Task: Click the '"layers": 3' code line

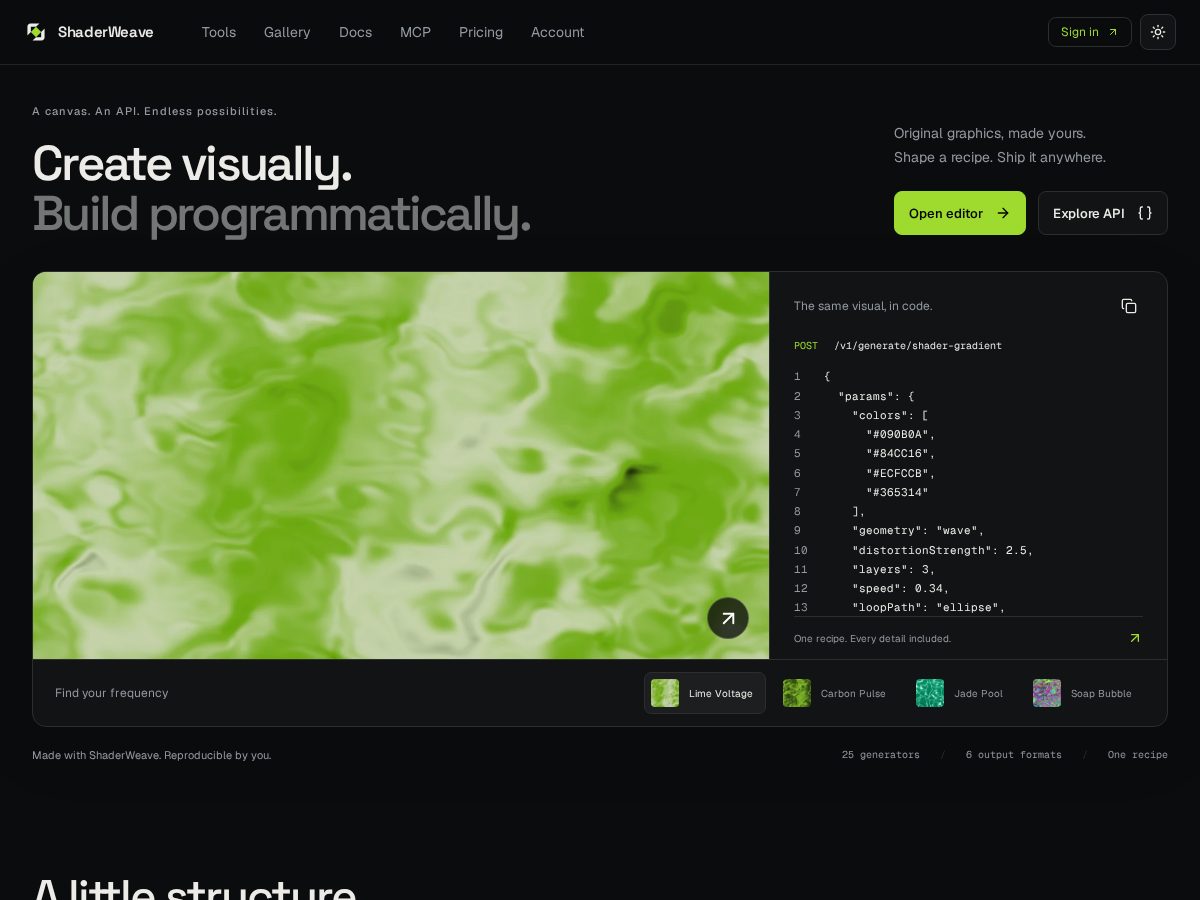Action: 894,569
